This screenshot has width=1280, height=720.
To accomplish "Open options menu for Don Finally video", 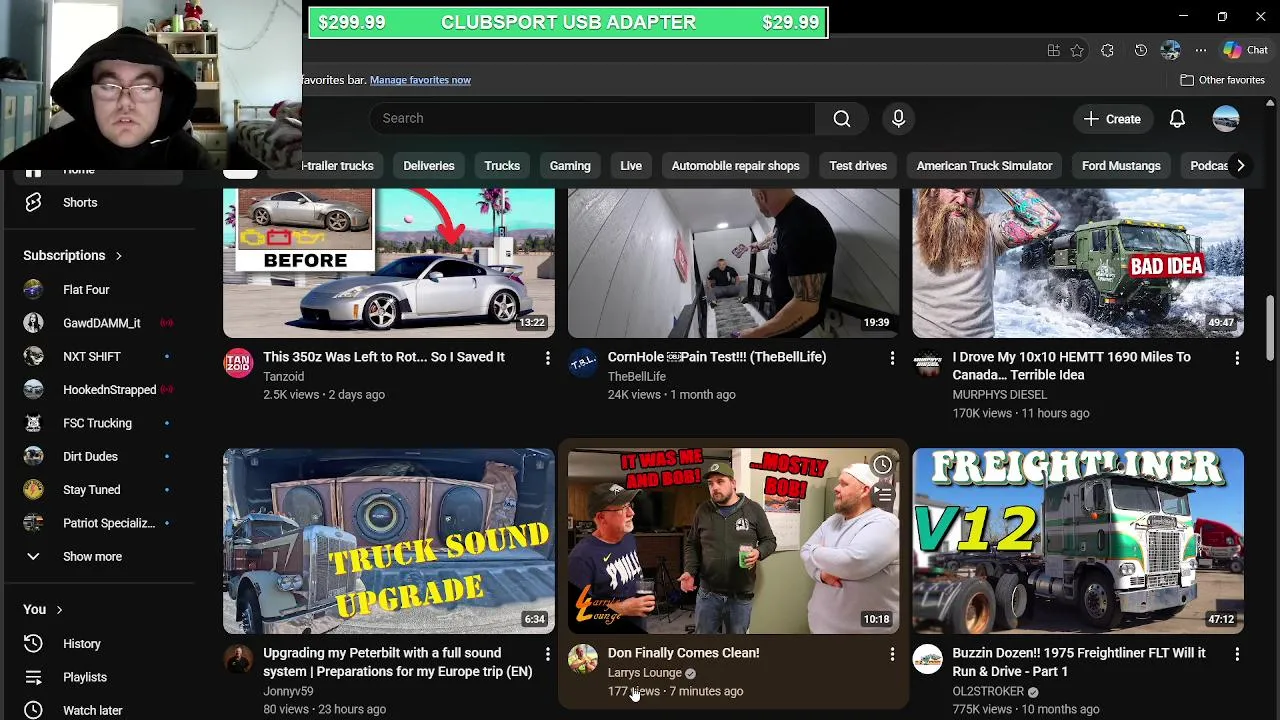I will click(892, 654).
